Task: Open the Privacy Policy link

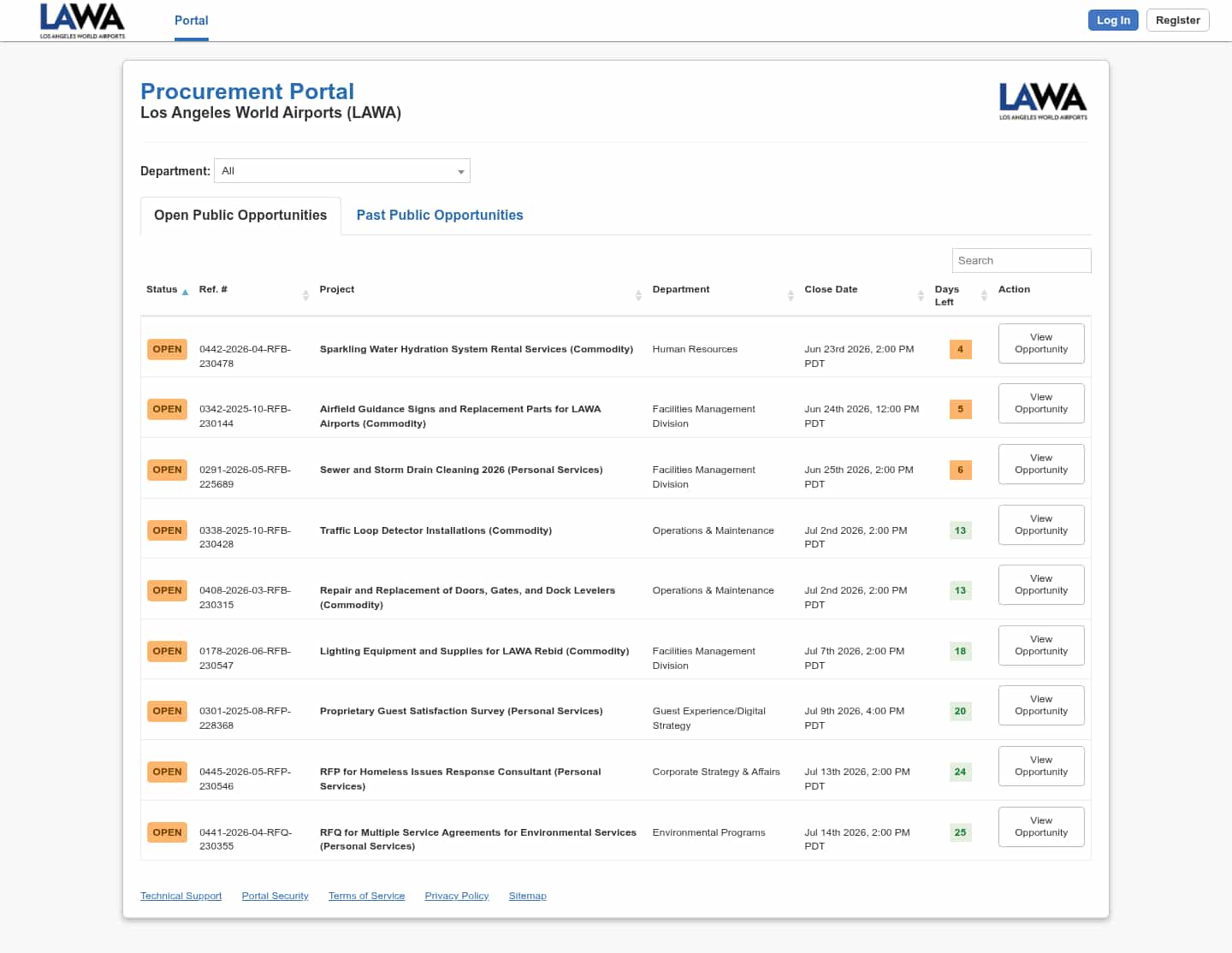Action: tap(457, 896)
